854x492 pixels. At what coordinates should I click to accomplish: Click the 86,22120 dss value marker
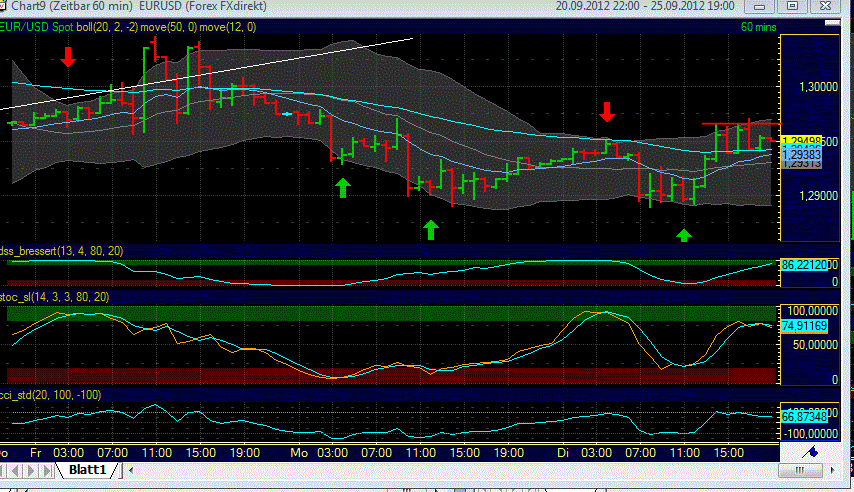coord(804,265)
